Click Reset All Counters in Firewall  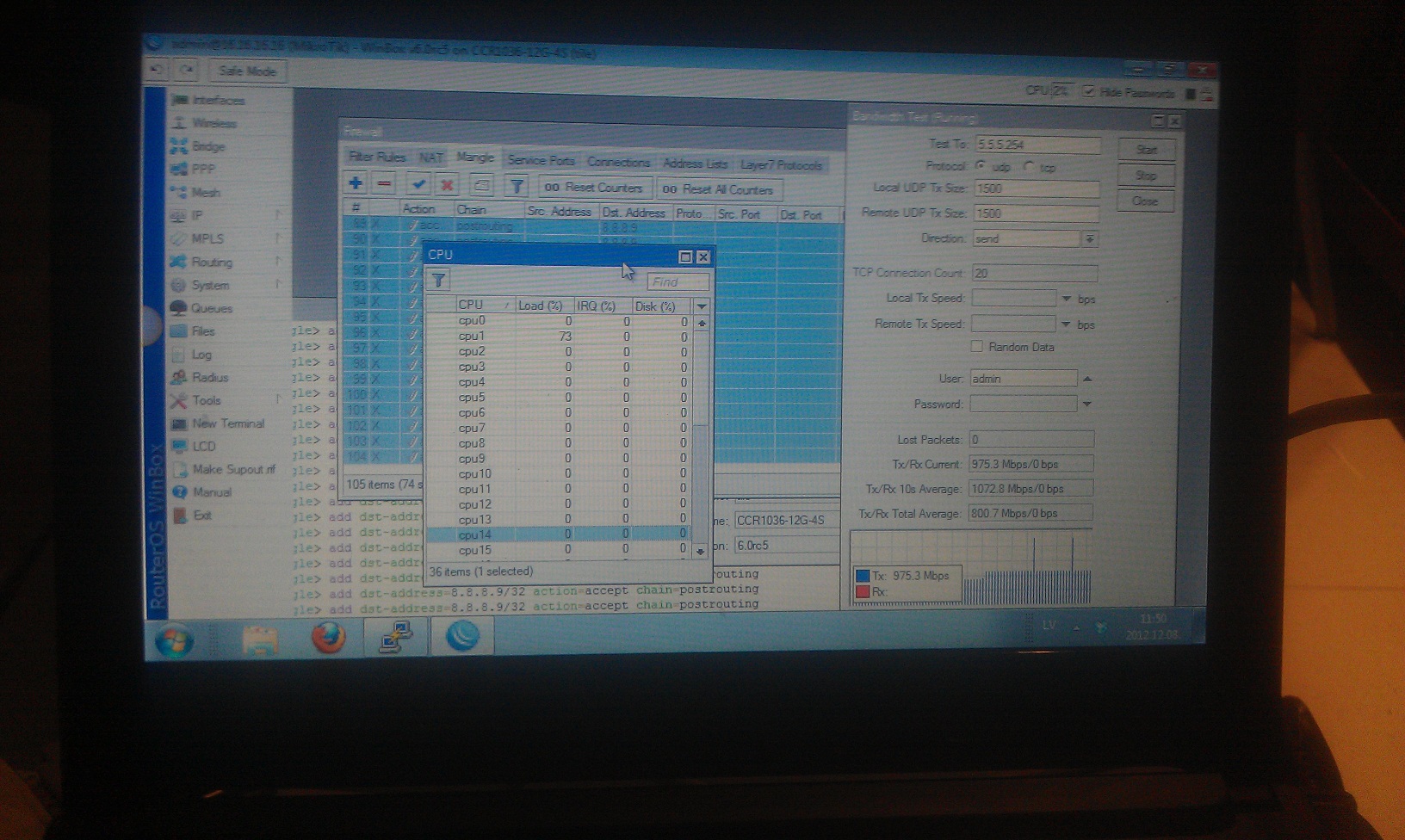point(718,189)
